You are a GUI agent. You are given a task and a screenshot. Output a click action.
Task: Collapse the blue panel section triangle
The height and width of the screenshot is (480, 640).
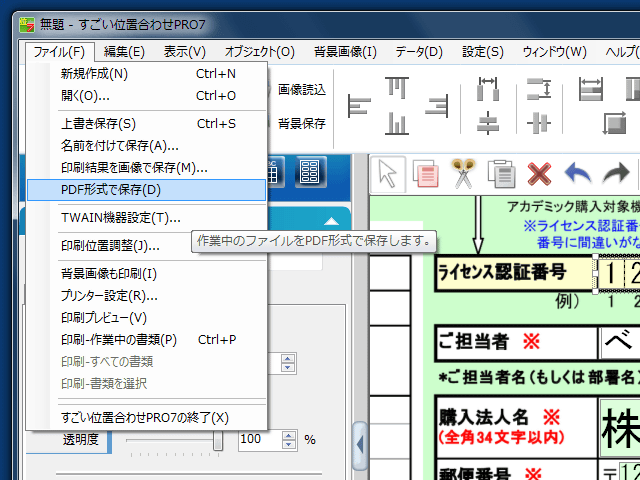coord(331,222)
